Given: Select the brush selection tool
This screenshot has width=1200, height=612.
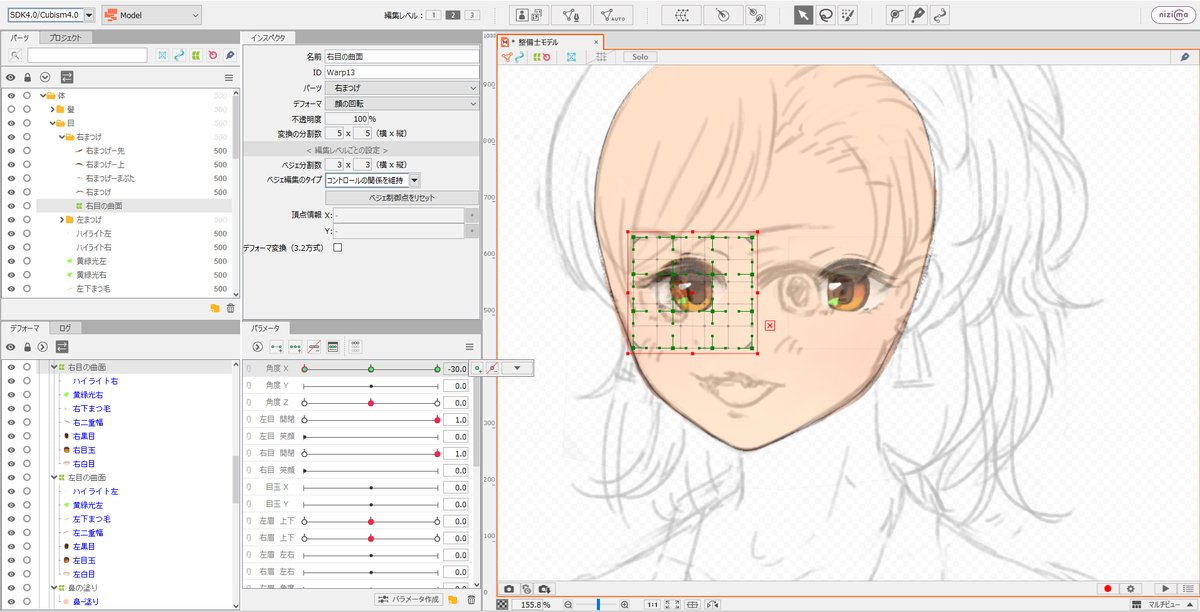Looking at the screenshot, I should tap(848, 15).
